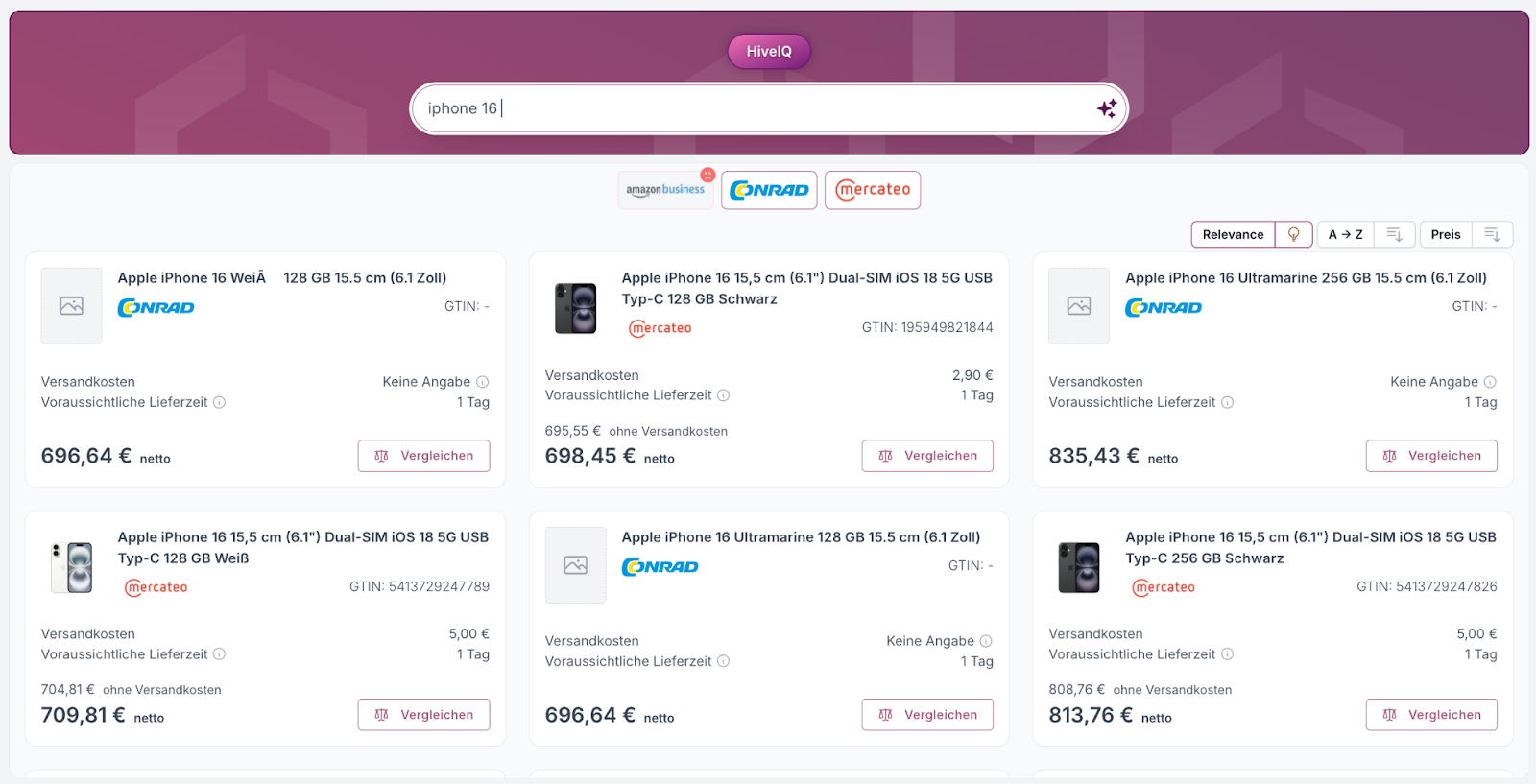Sort results alphabetically A → Z
Image resolution: width=1536 pixels, height=784 pixels.
pos(1345,234)
